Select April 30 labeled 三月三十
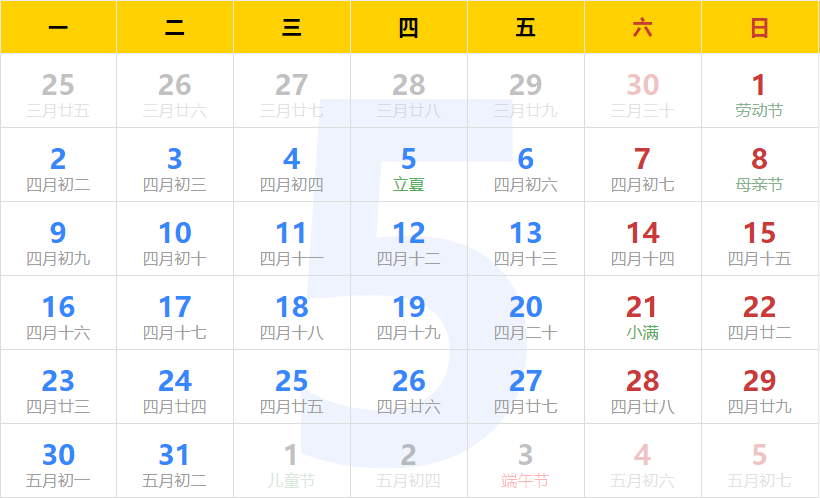 pyautogui.click(x=643, y=90)
